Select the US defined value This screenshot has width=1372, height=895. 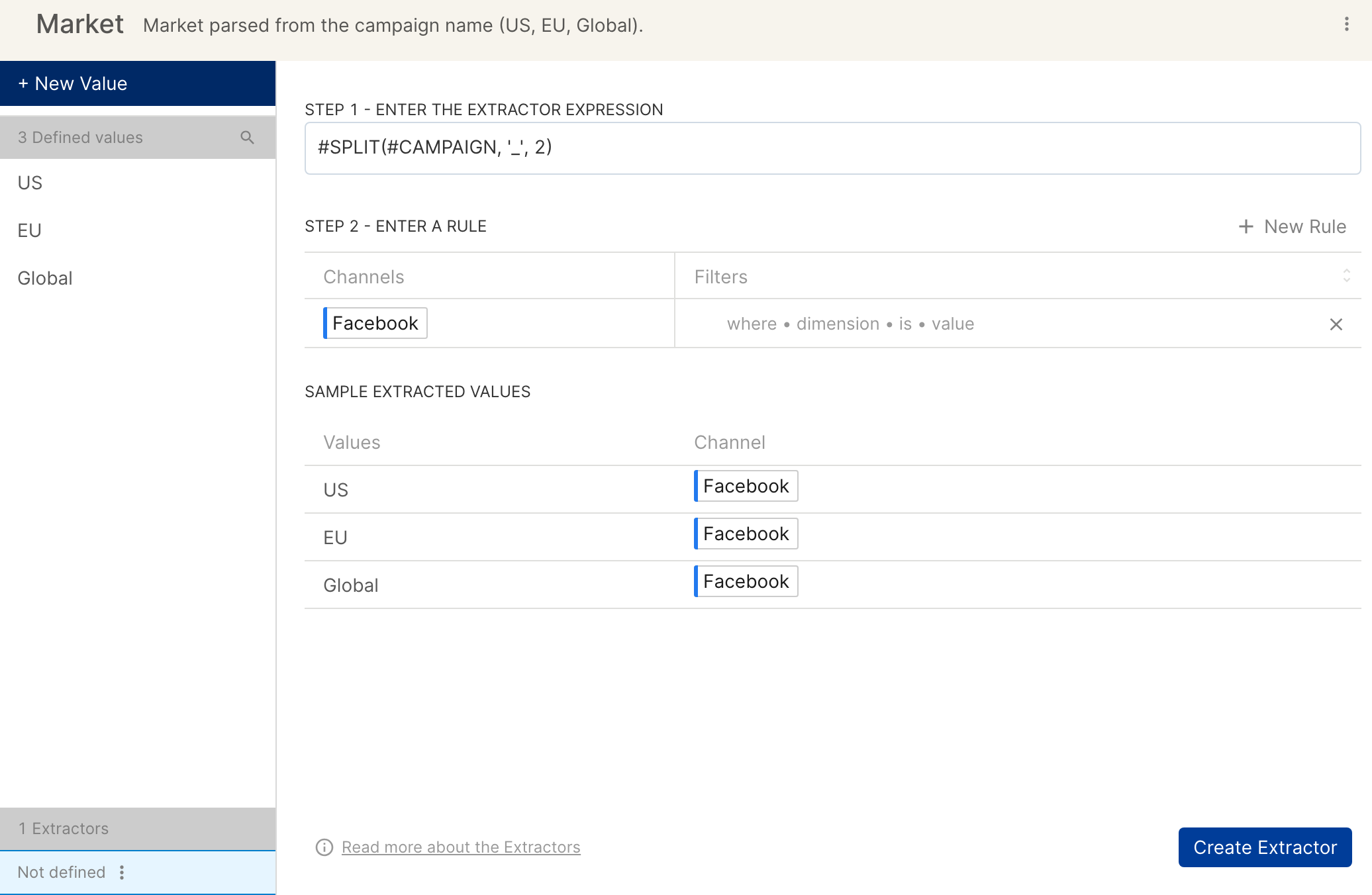(x=138, y=183)
